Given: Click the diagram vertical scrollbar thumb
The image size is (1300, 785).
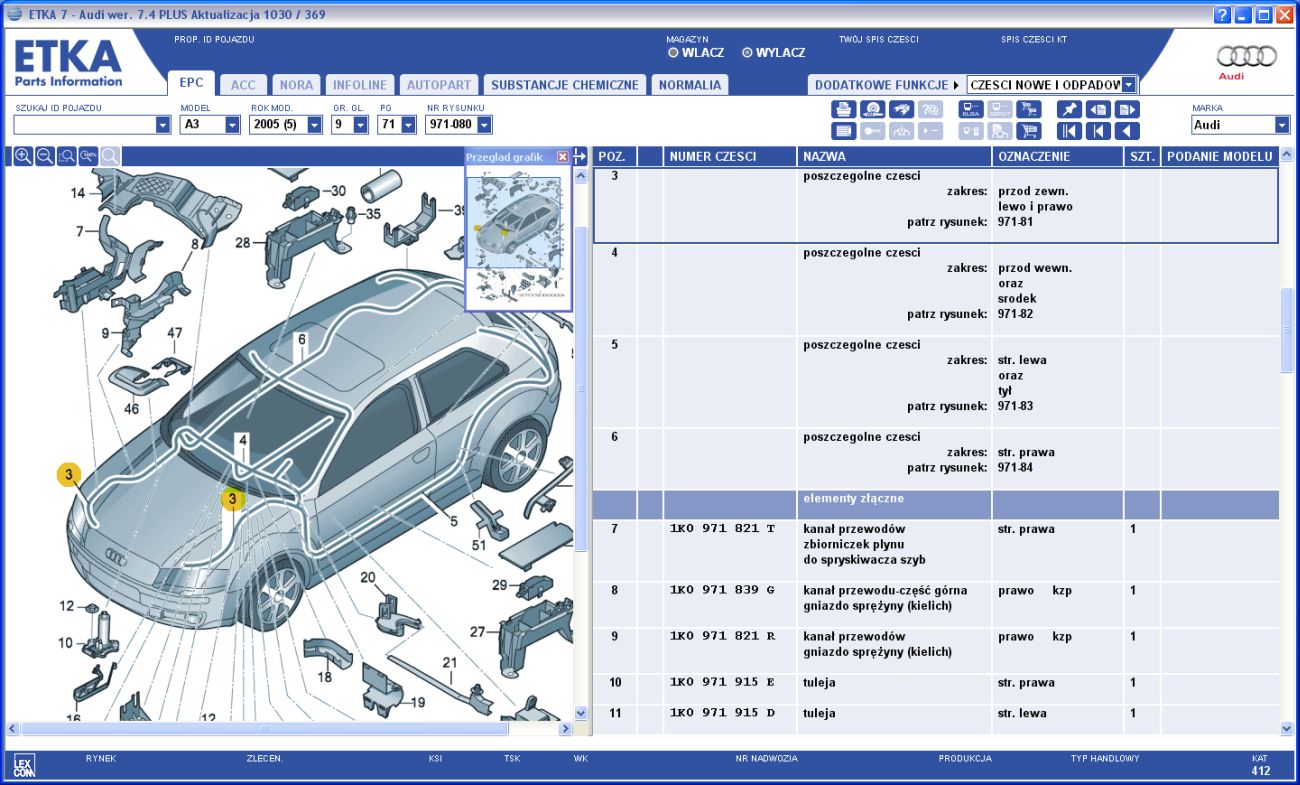Looking at the screenshot, I should [581, 387].
